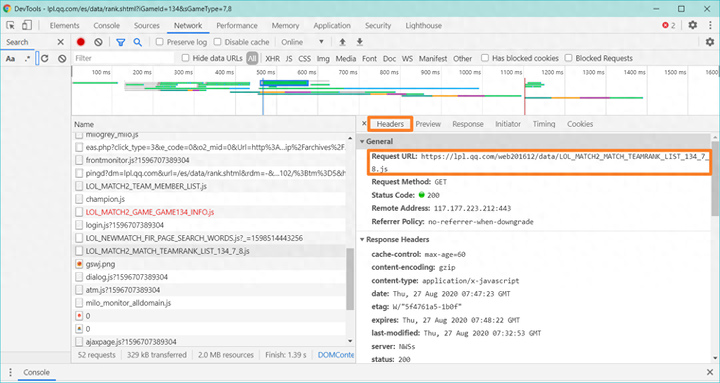720x383 pixels.
Task: Check Hide data URLs checkbox
Action: tap(186, 58)
